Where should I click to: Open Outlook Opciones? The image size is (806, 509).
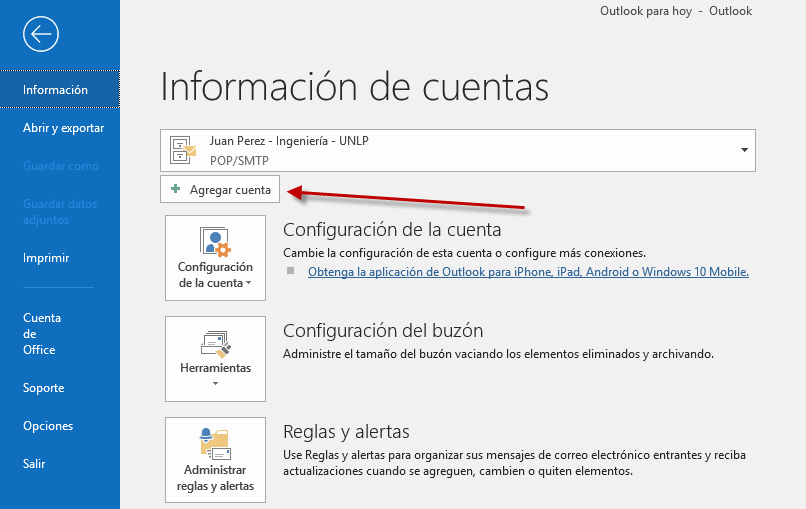(x=48, y=426)
